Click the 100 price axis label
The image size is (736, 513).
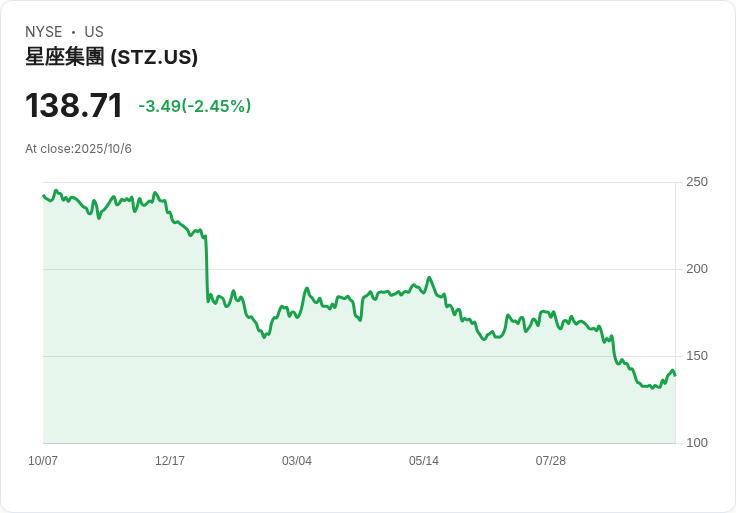pyautogui.click(x=697, y=443)
